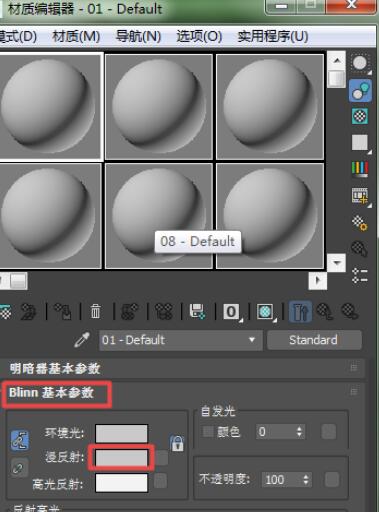Adjust the 不透明度 spinner arrows
The height and width of the screenshot is (512, 379).
[306, 480]
